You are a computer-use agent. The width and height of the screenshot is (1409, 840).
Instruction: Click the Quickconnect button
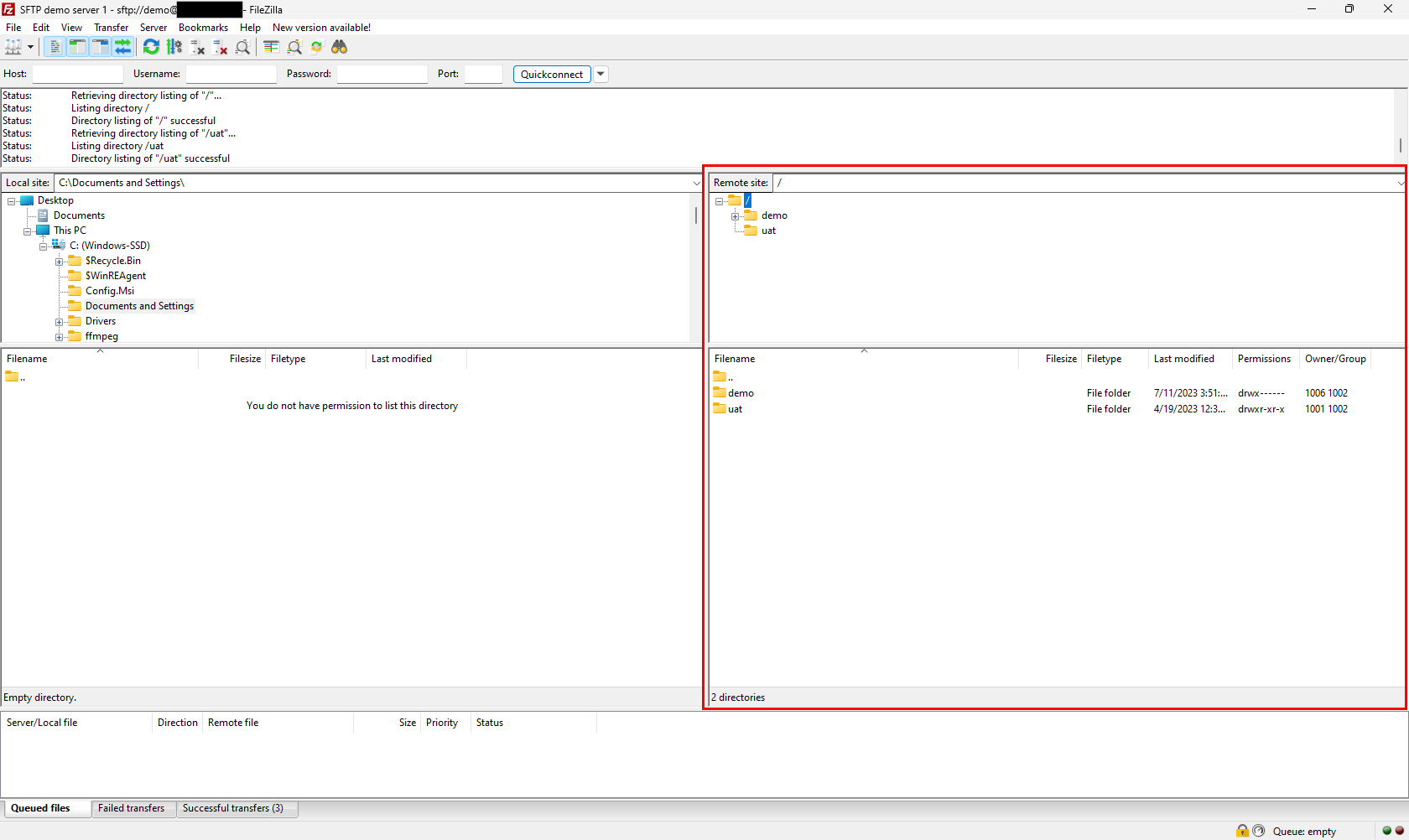tap(551, 74)
